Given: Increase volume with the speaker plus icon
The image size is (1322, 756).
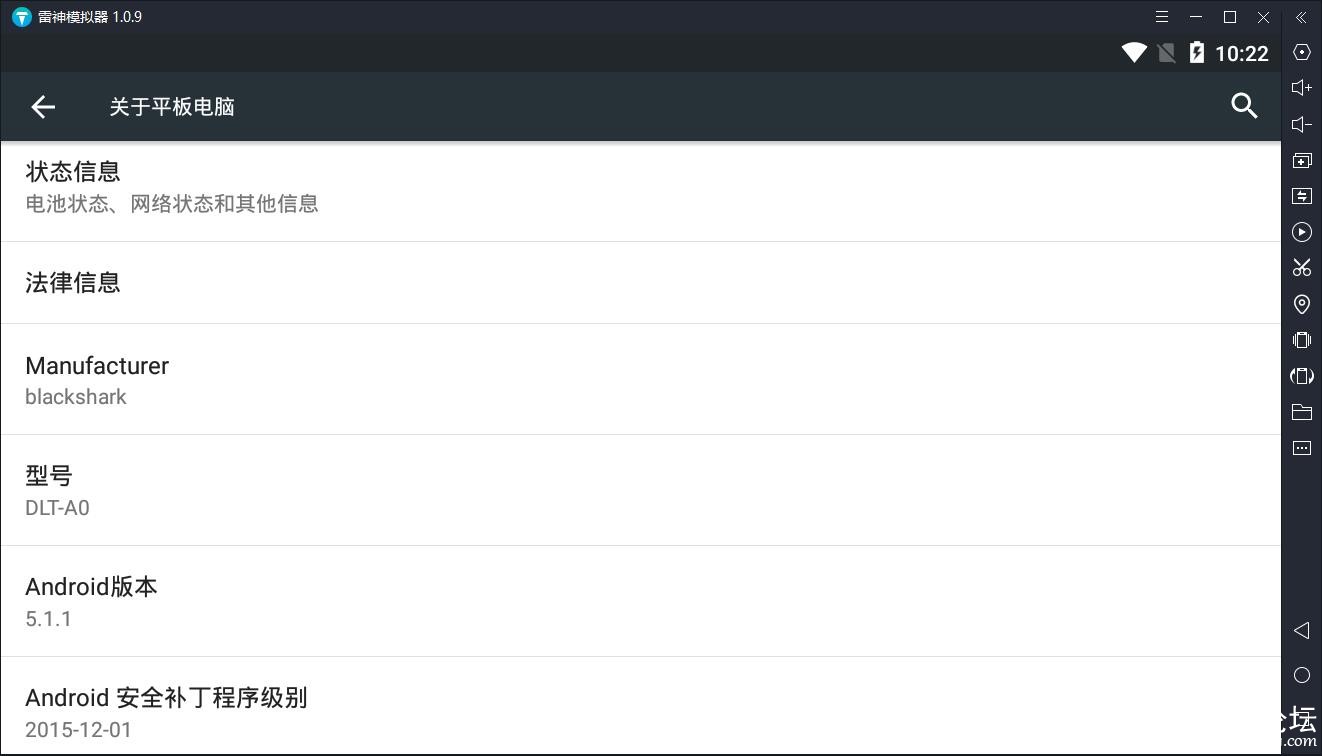Looking at the screenshot, I should point(1301,88).
